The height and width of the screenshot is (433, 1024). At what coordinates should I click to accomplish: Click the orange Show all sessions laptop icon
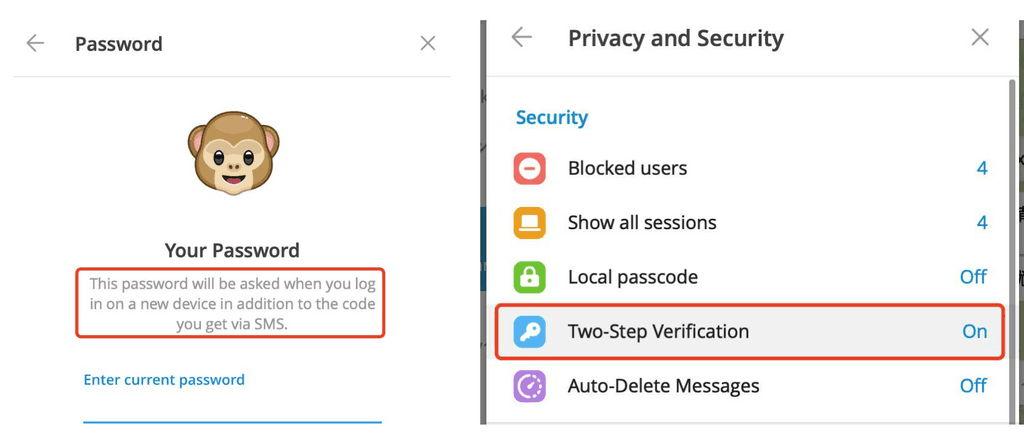click(x=529, y=223)
